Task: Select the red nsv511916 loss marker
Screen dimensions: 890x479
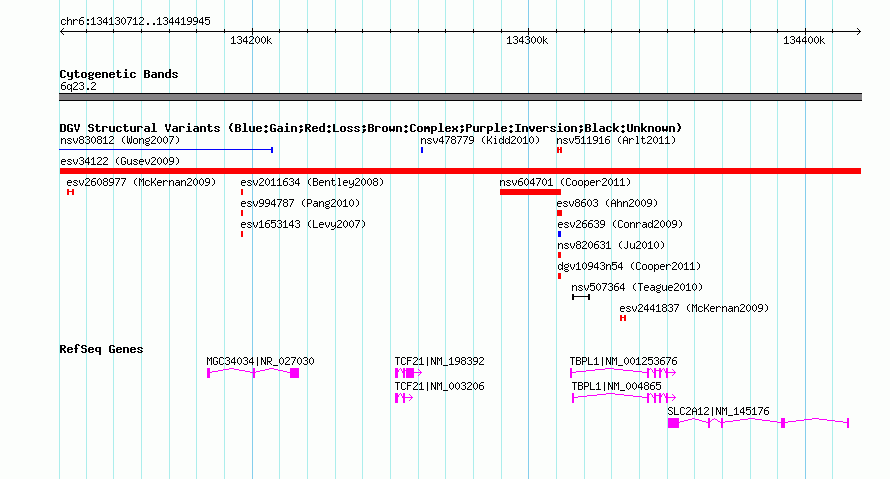Action: pyautogui.click(x=559, y=150)
